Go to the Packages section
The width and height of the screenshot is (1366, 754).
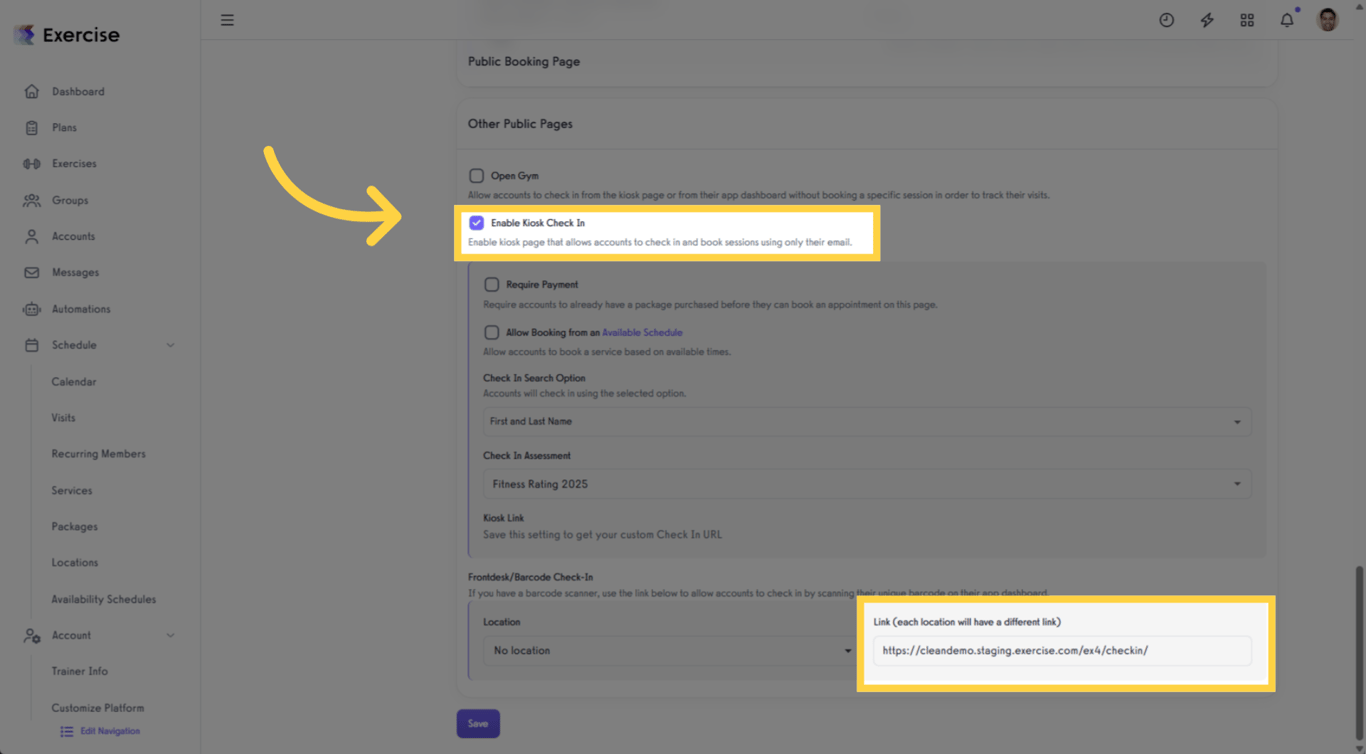tap(72, 526)
